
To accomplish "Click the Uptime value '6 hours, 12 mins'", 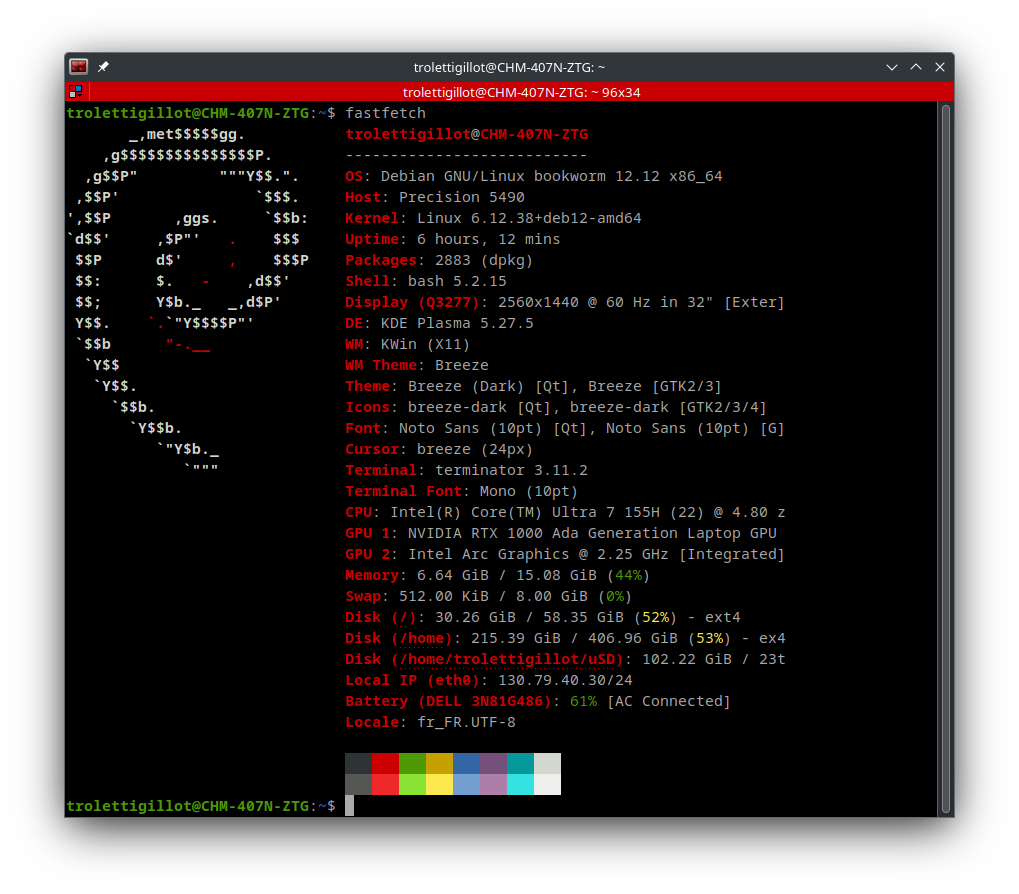I will pos(488,239).
